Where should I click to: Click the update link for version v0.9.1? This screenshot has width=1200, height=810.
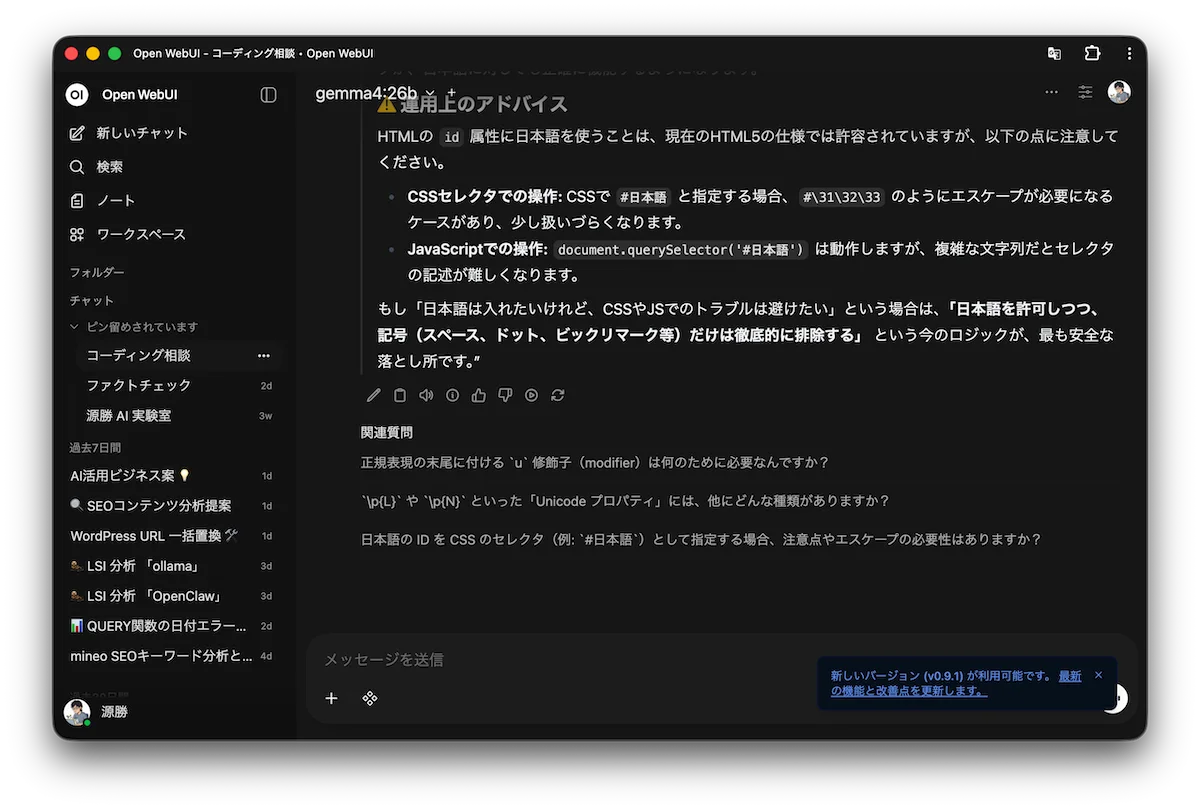(x=1069, y=676)
